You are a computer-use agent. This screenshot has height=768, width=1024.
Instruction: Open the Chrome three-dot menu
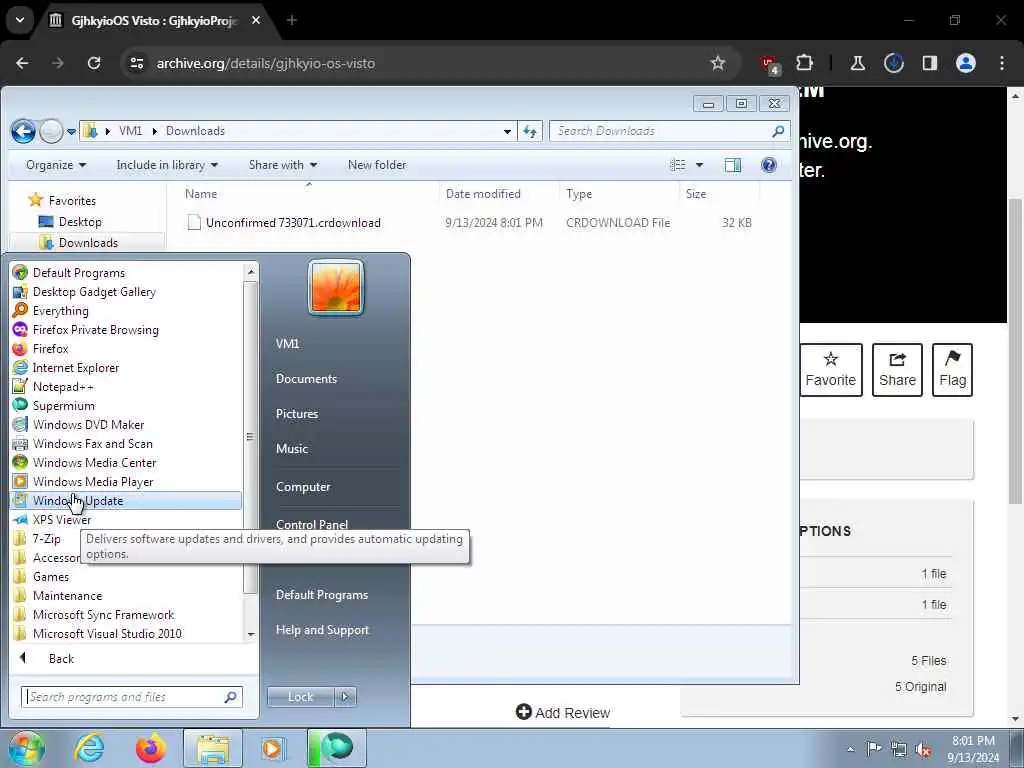point(1002,63)
